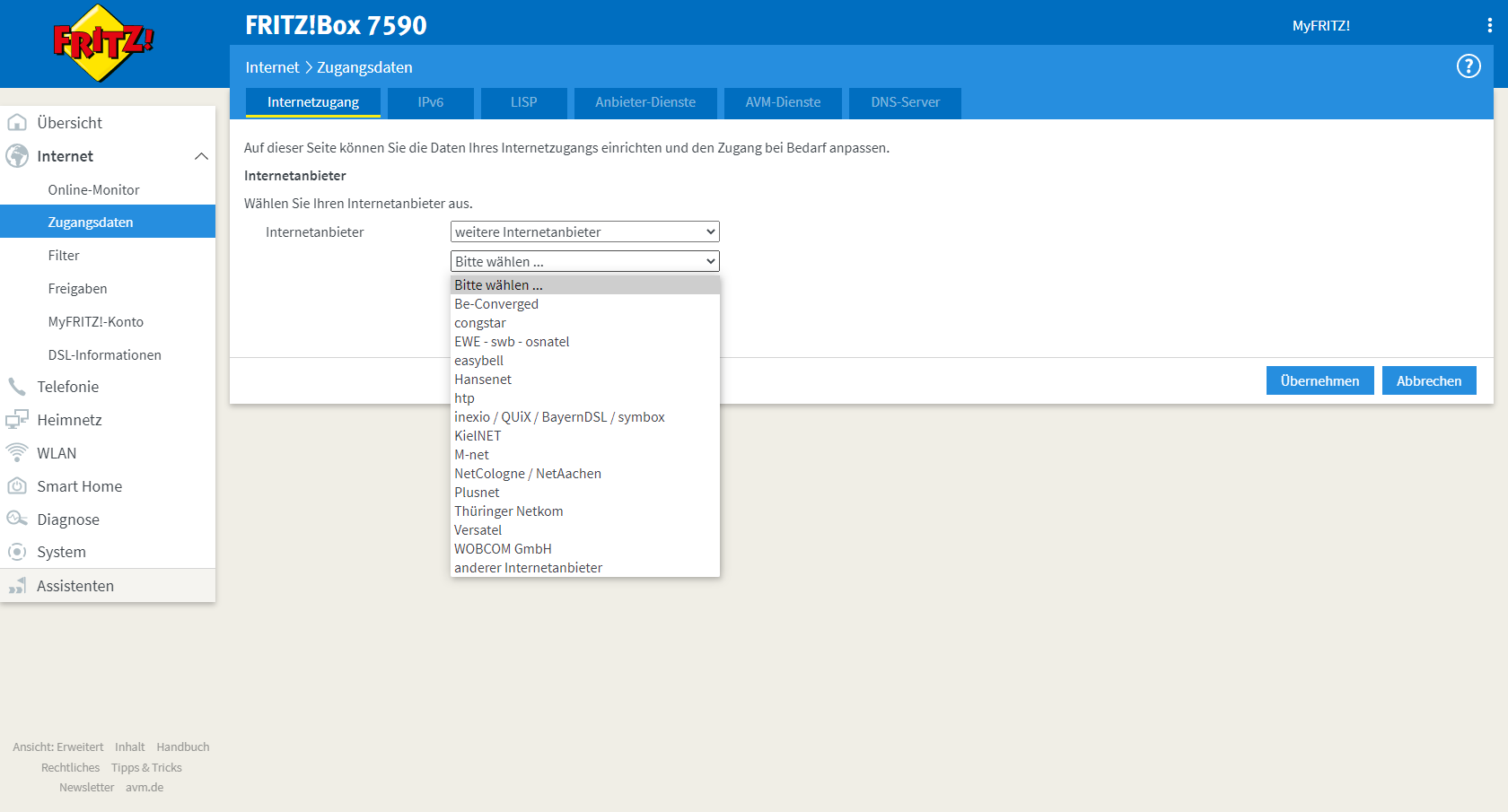1508x812 pixels.
Task: Click the Telefonie phone icon
Action: [x=17, y=387]
